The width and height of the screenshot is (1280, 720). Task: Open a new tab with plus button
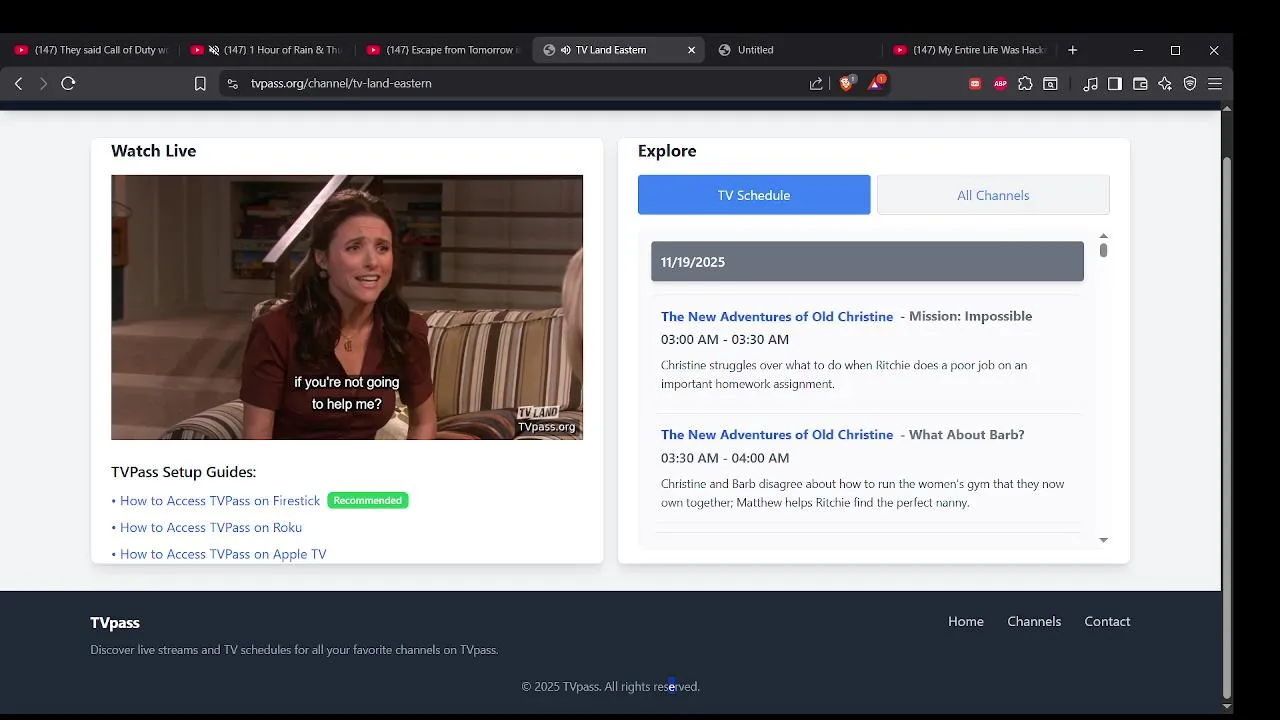pos(1072,50)
